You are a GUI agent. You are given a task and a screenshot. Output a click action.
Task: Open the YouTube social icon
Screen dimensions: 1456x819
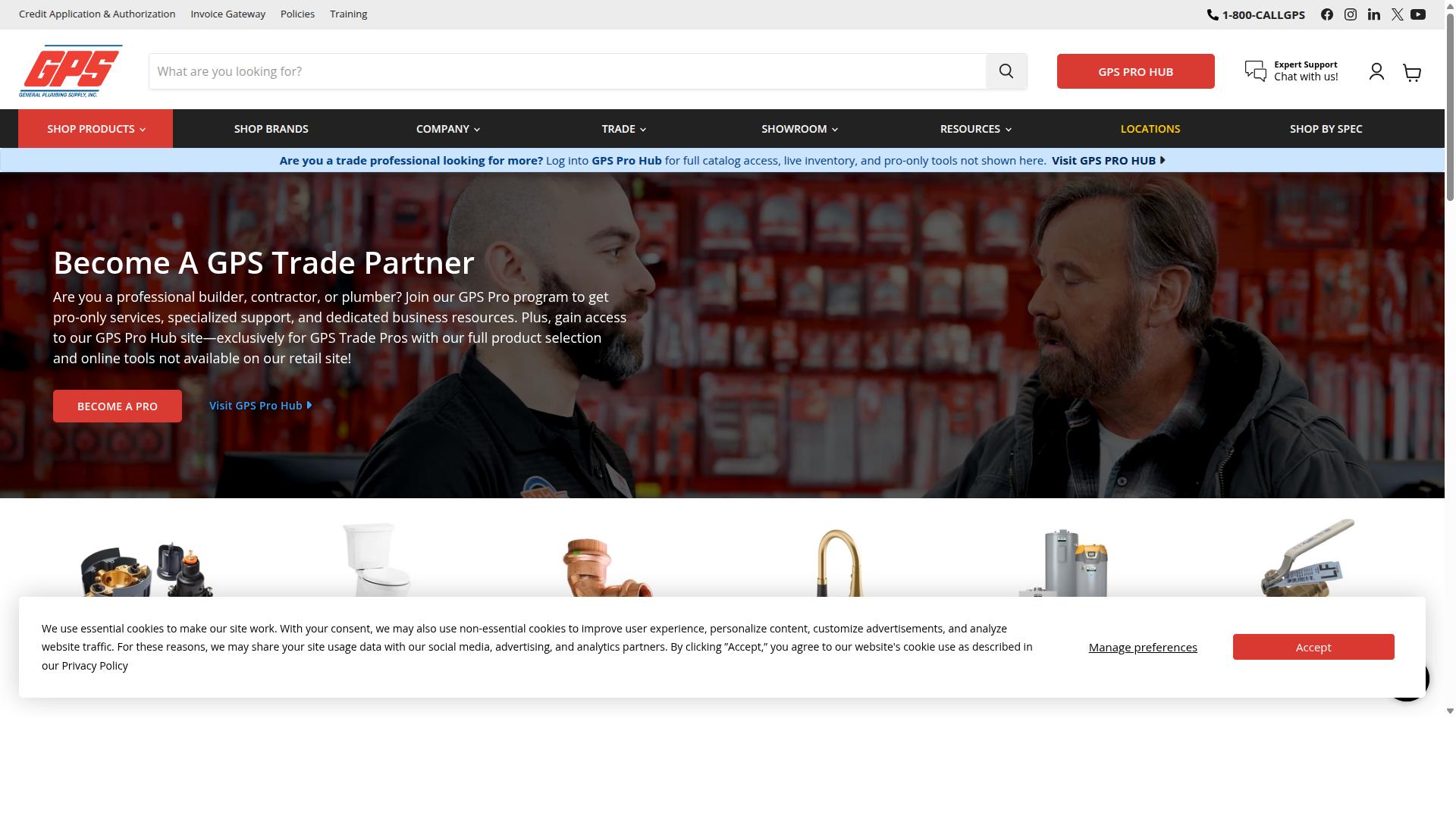point(1418,14)
